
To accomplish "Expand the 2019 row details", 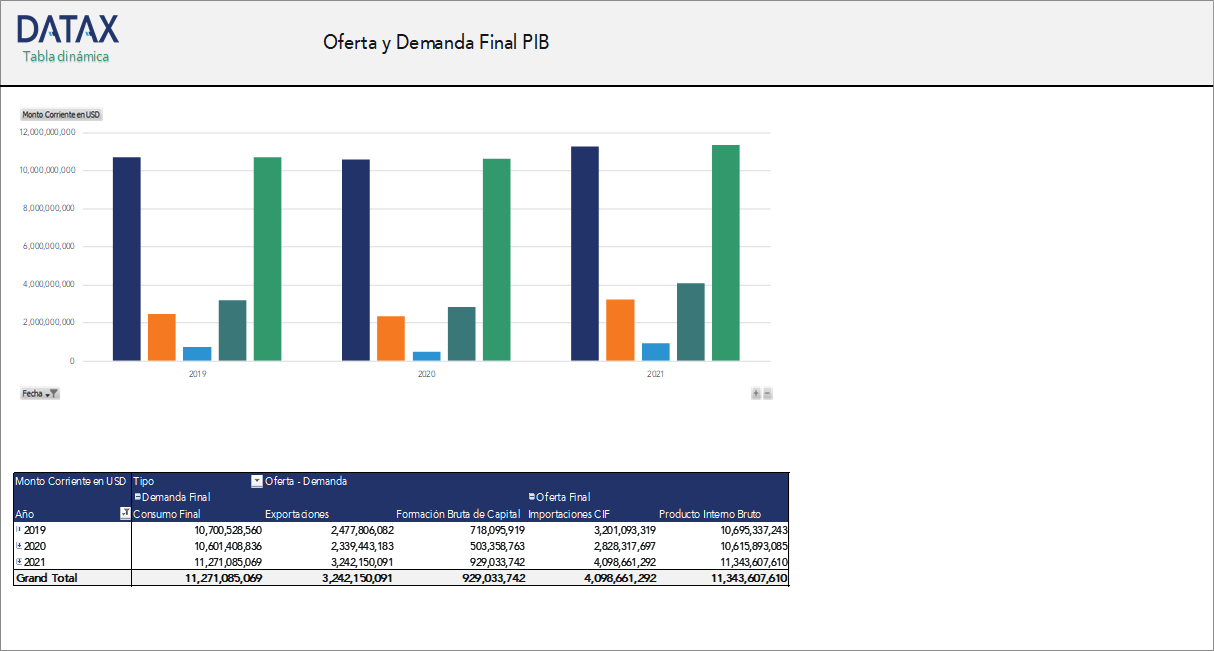I will (x=18, y=530).
